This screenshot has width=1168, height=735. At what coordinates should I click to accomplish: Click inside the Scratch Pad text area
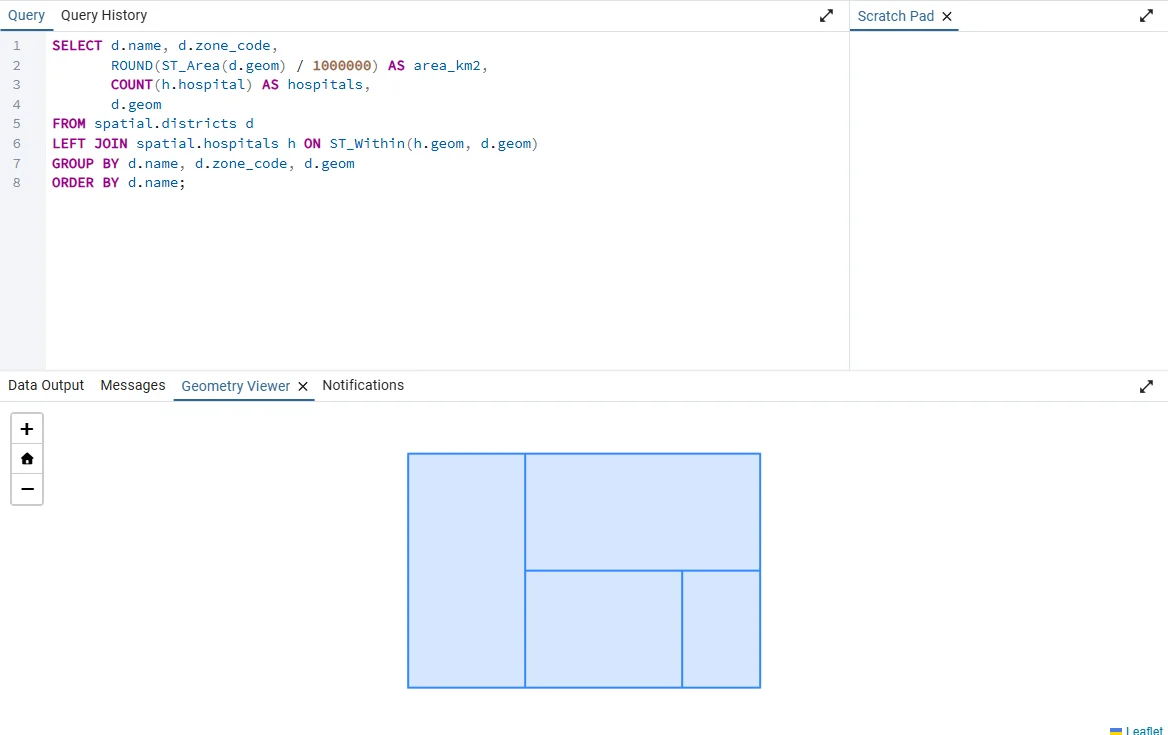[1009, 201]
